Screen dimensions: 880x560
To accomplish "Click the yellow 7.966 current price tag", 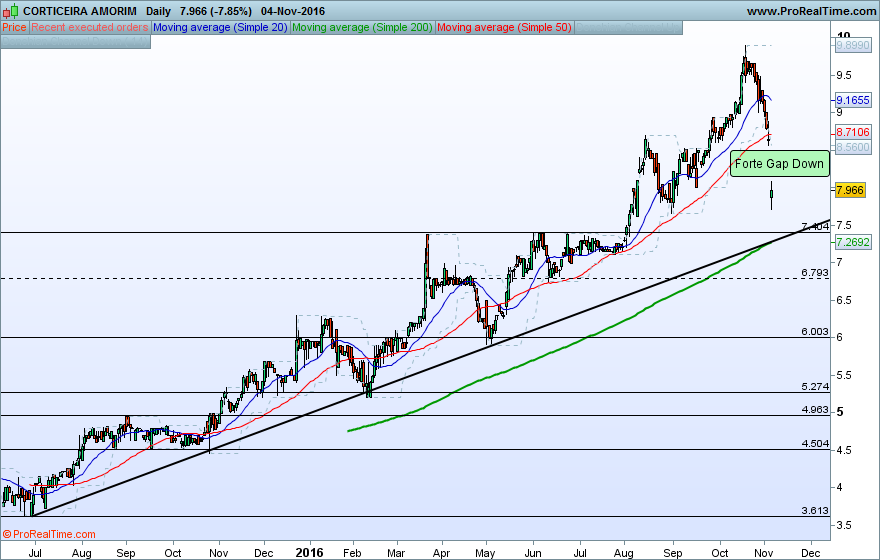I will [850, 190].
